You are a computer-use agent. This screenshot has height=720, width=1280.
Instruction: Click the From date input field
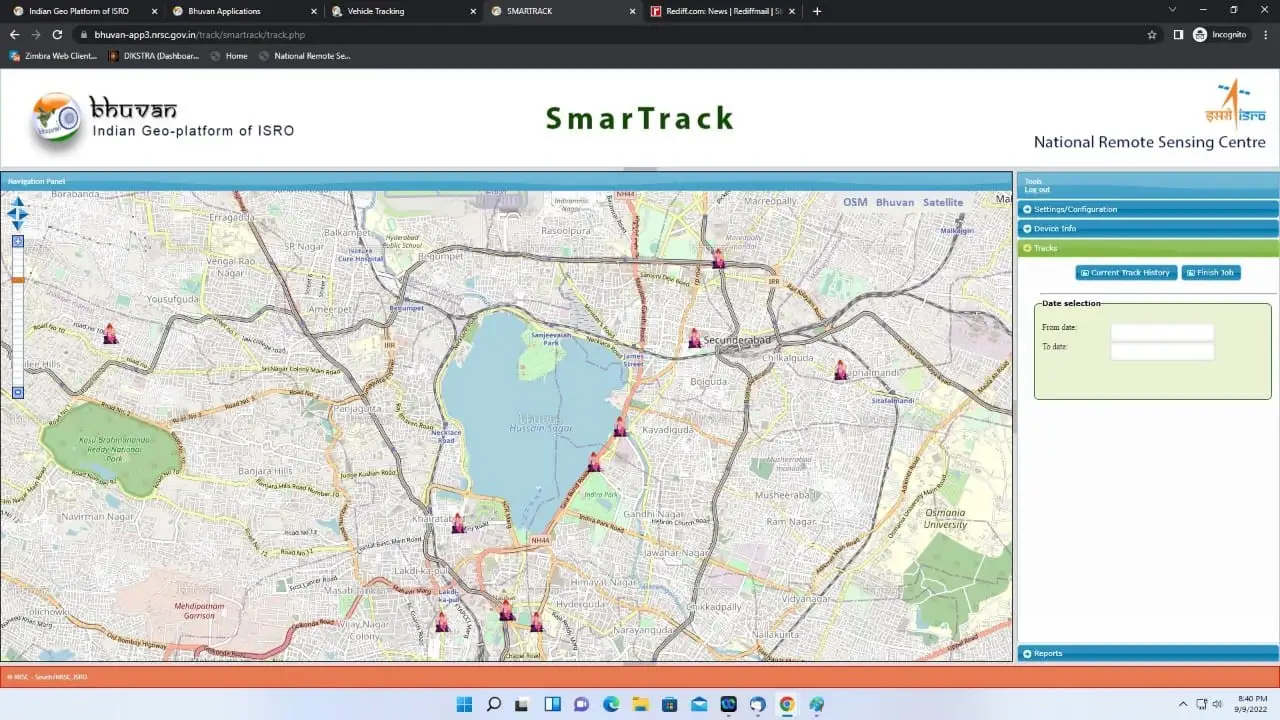(x=1162, y=332)
